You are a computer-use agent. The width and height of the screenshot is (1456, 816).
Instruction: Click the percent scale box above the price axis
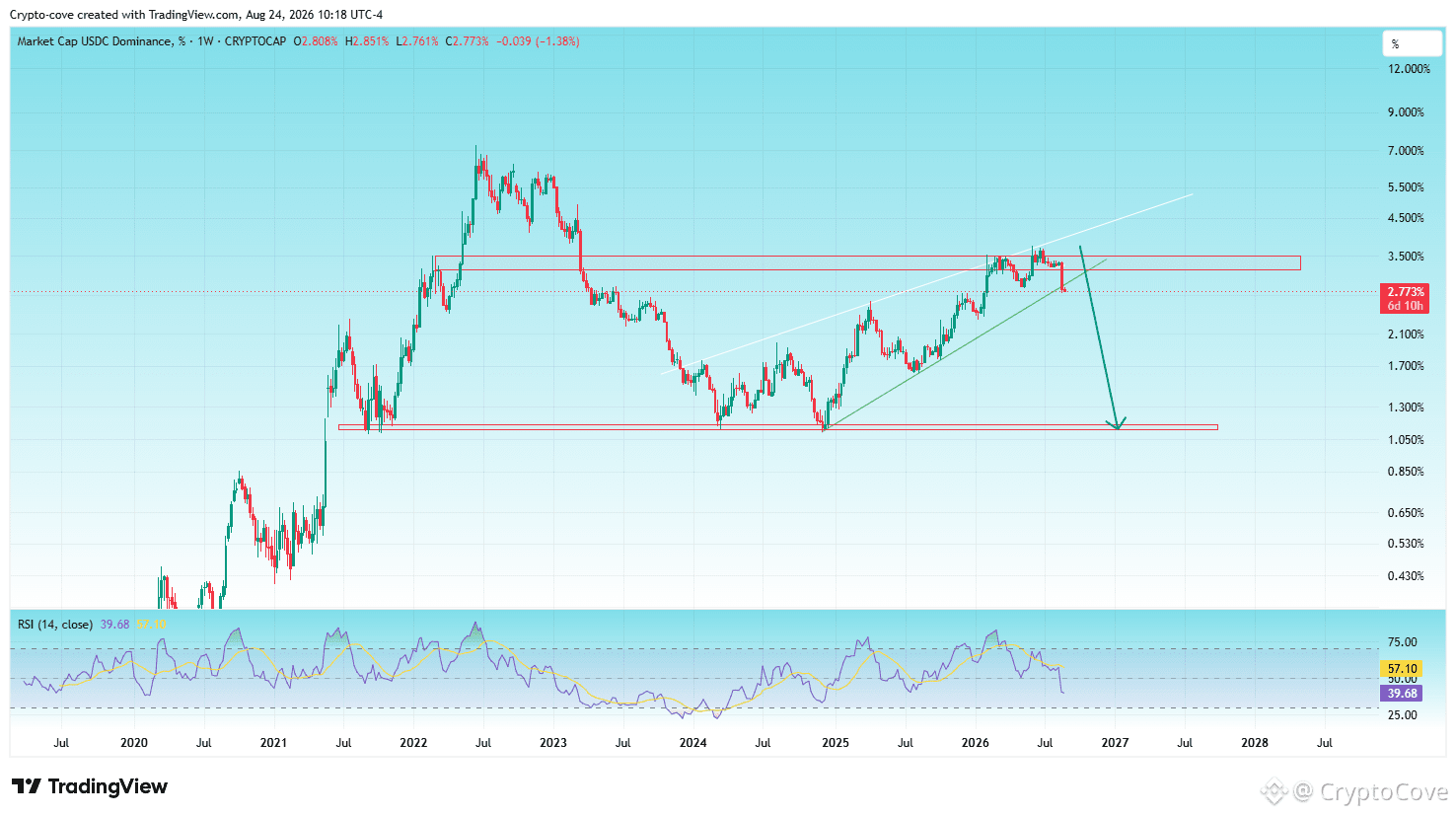1412,44
